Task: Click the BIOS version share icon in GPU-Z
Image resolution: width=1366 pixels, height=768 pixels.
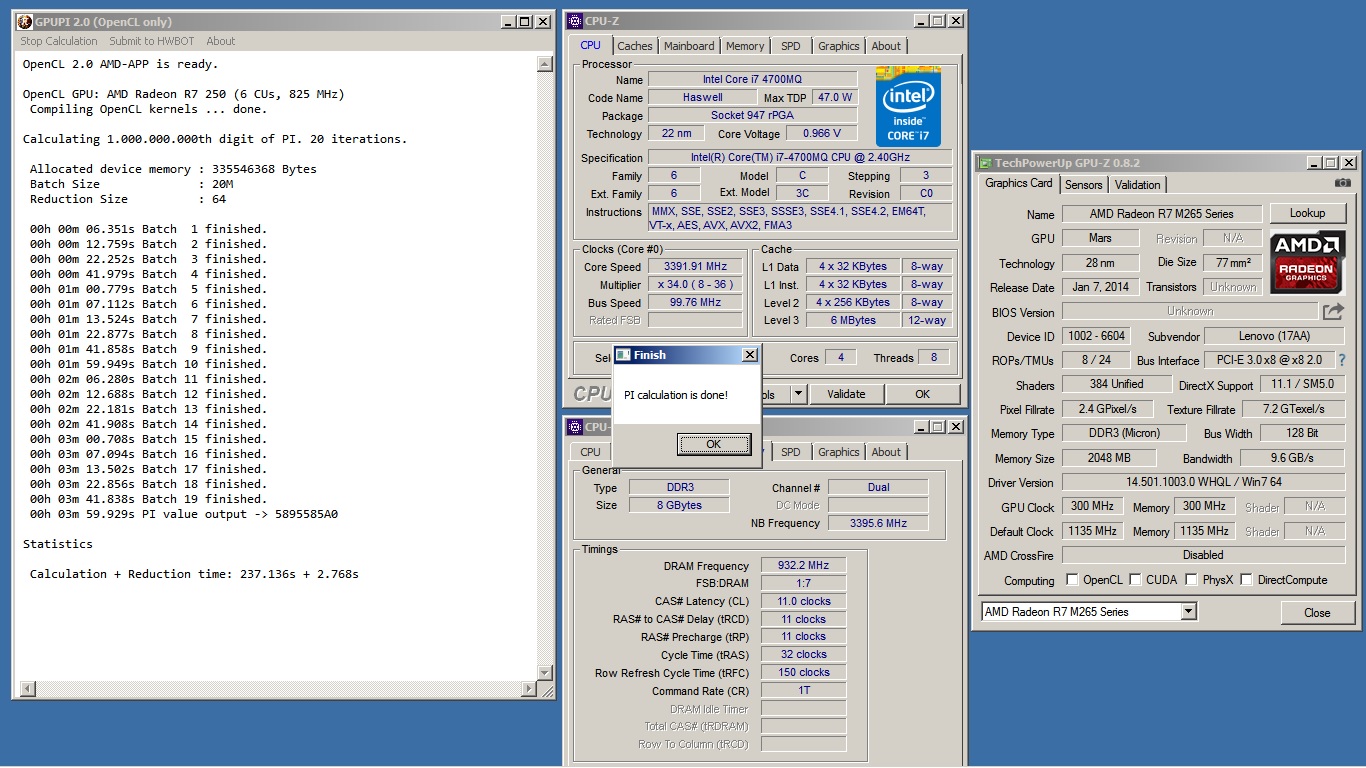Action: click(1333, 312)
